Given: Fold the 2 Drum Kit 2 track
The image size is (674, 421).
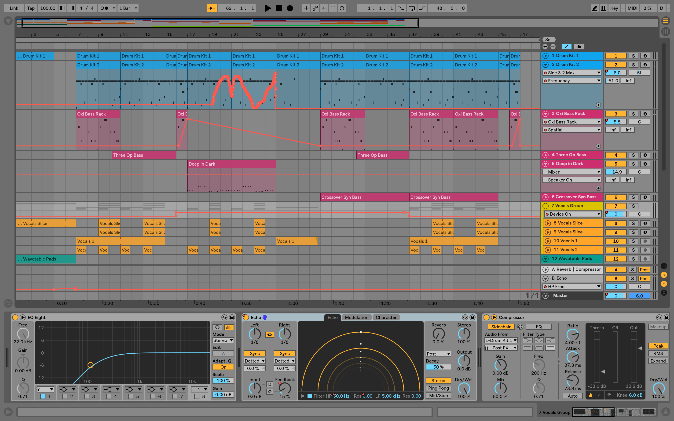Looking at the screenshot, I should coord(545,65).
